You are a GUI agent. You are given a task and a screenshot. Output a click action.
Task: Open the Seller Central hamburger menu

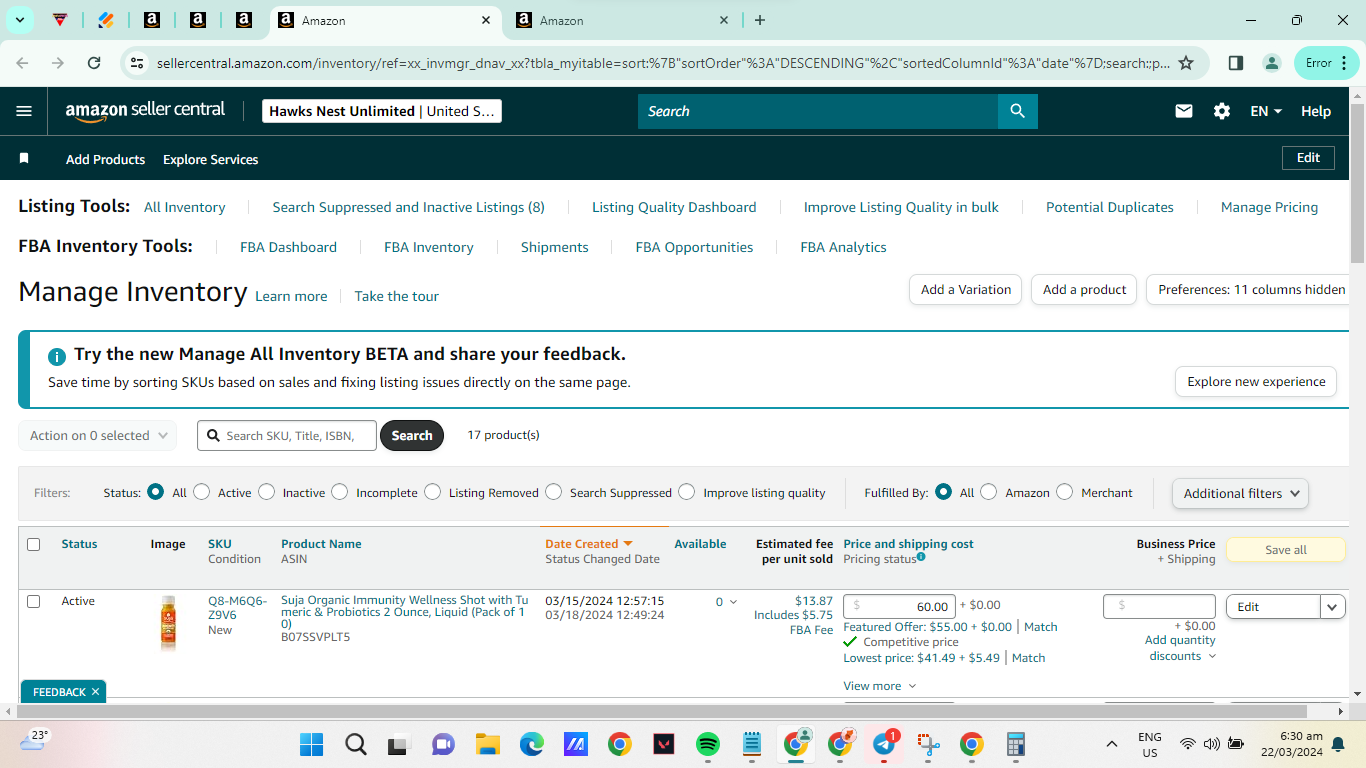24,111
